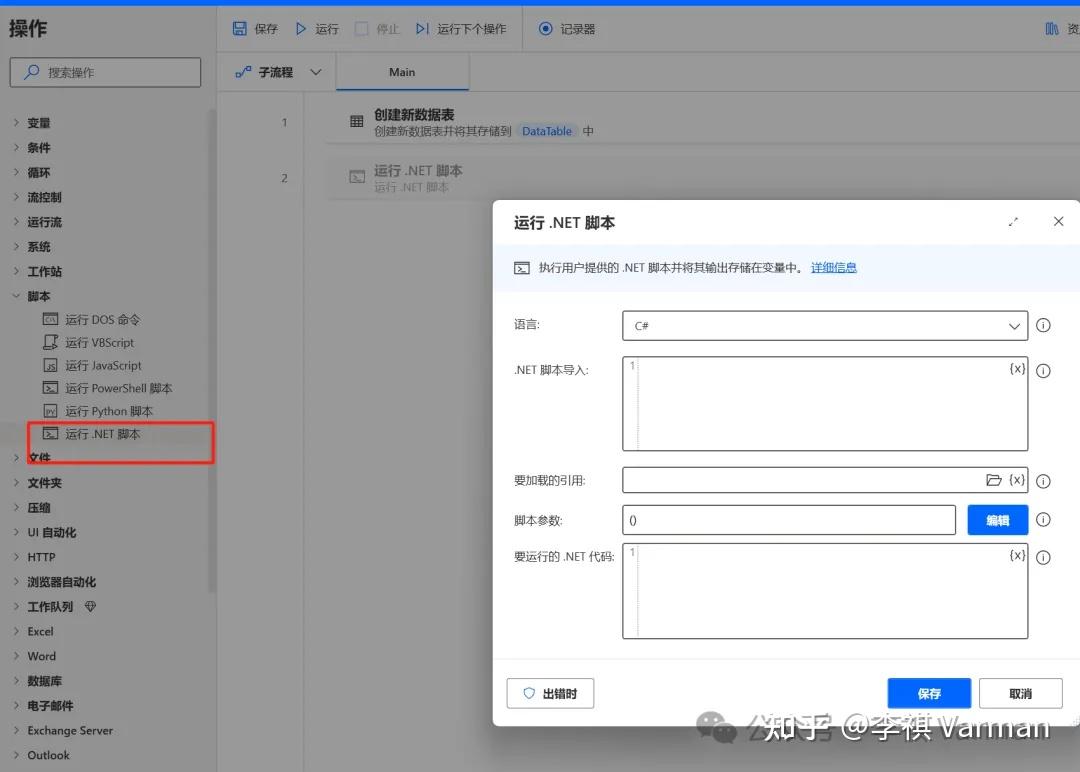Click the 出错时 error handling button
1080x772 pixels.
[x=550, y=692]
